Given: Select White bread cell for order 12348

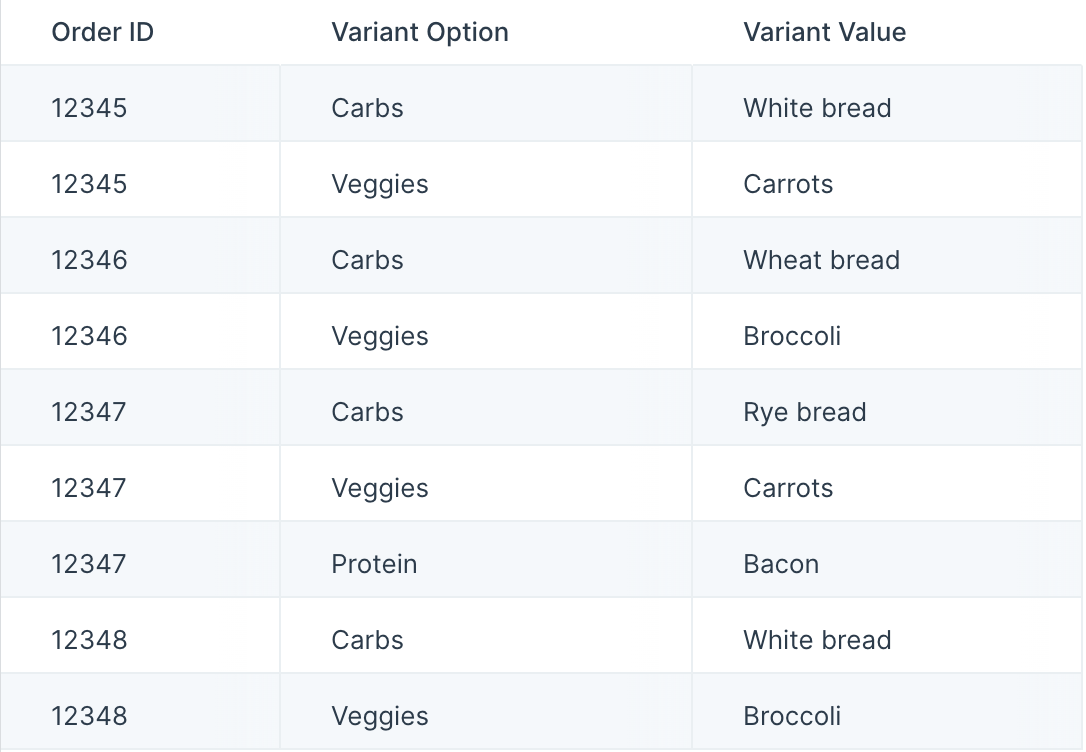Looking at the screenshot, I should pos(887,636).
